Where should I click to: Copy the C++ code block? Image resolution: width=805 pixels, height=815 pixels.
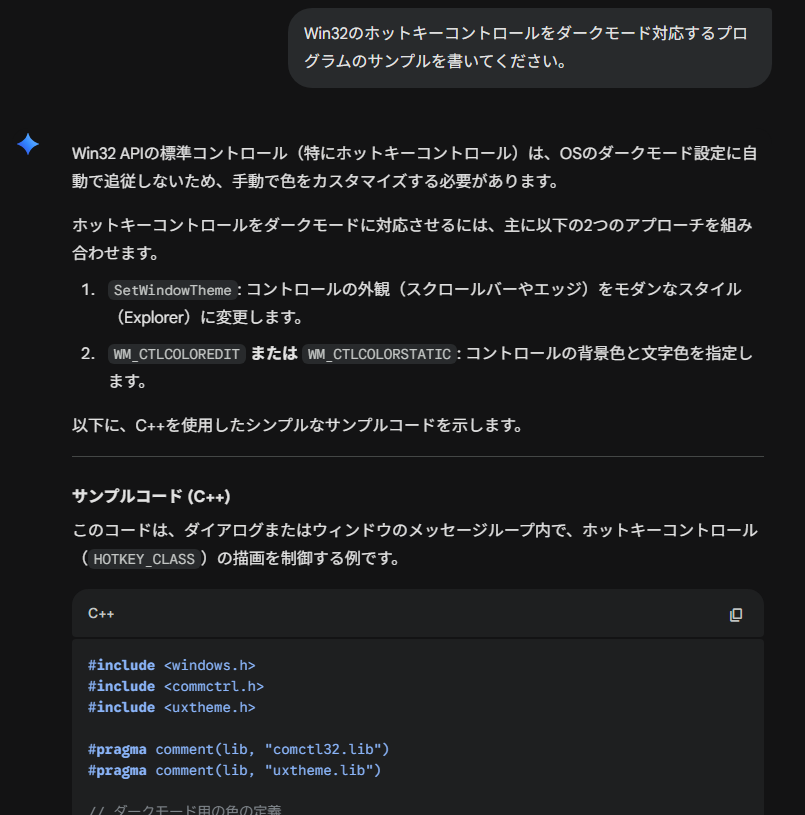coord(736,614)
